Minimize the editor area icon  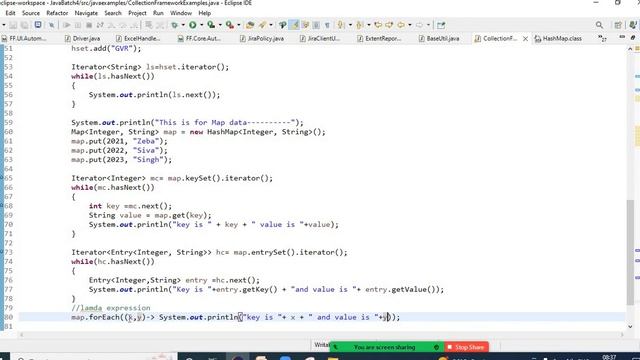(622, 37)
